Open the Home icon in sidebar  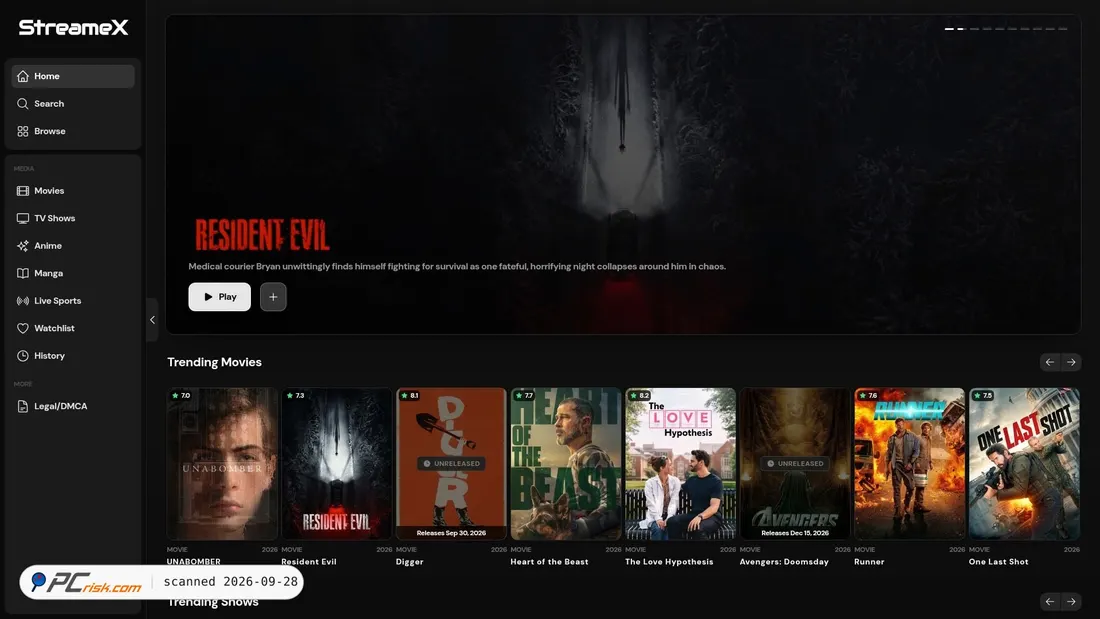pos(23,76)
